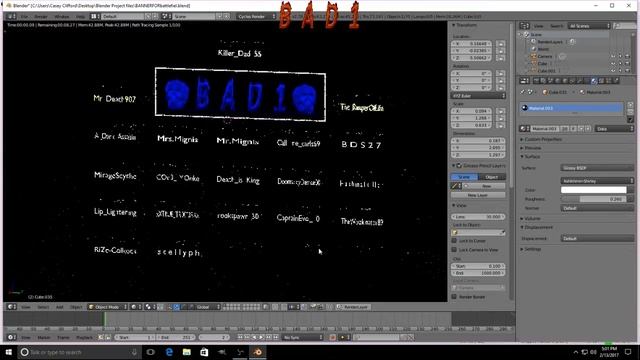640x360 pixels.
Task: Open the Object Mode dropdown
Action: pos(108,307)
